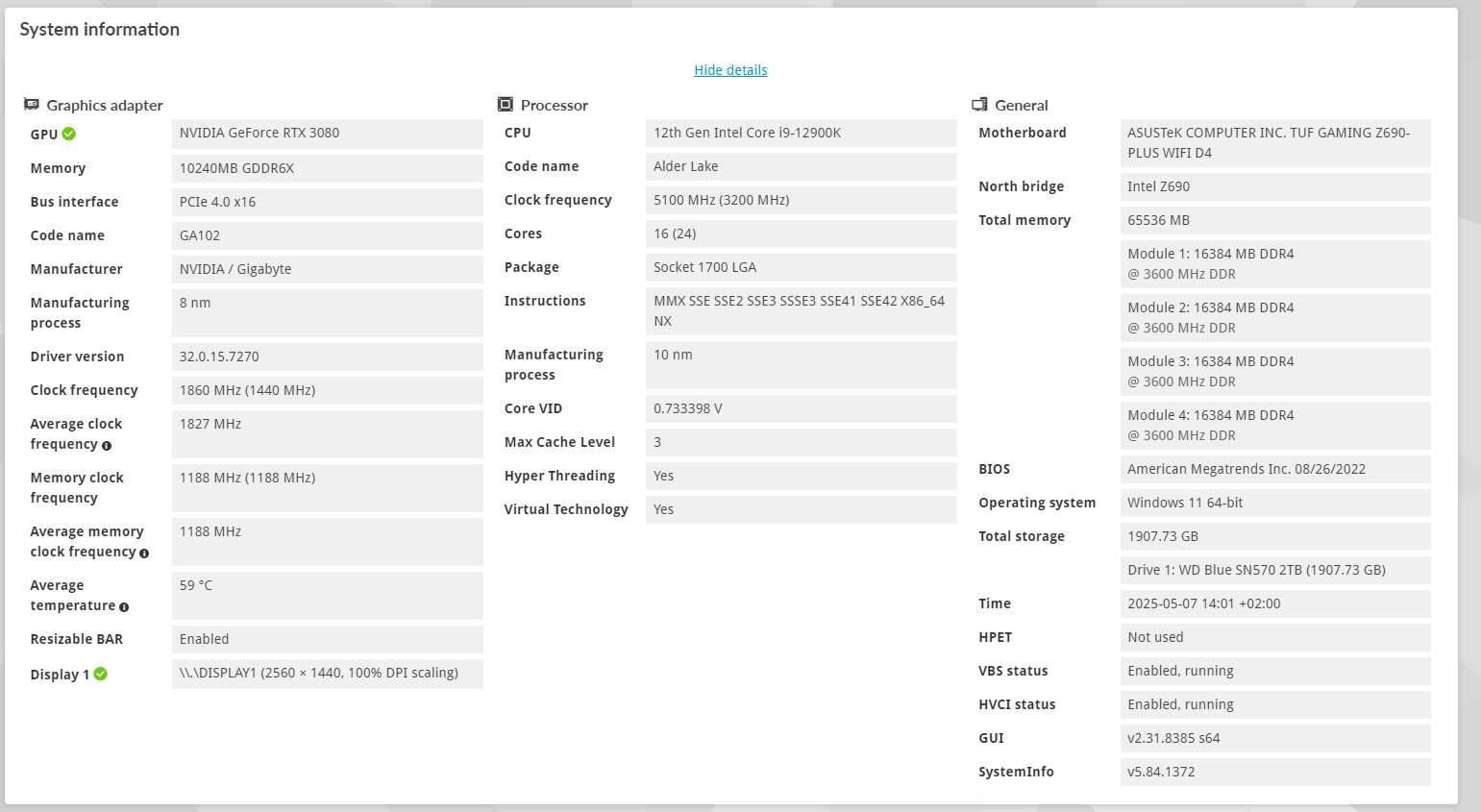Click the Socket 1700 LGA package value
Image resolution: width=1481 pixels, height=812 pixels.
[801, 267]
